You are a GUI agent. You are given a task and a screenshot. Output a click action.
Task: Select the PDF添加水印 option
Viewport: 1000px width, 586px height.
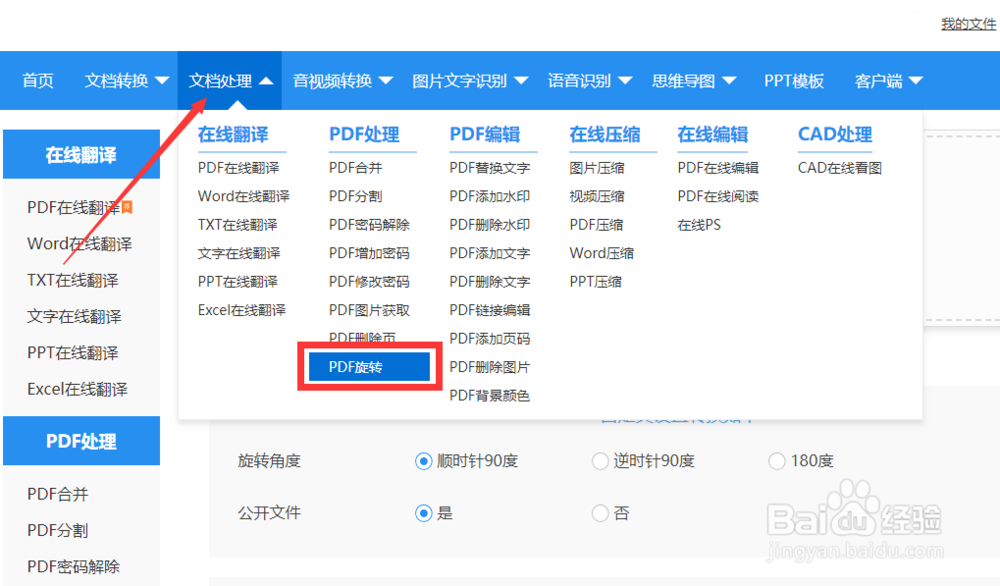(x=493, y=195)
